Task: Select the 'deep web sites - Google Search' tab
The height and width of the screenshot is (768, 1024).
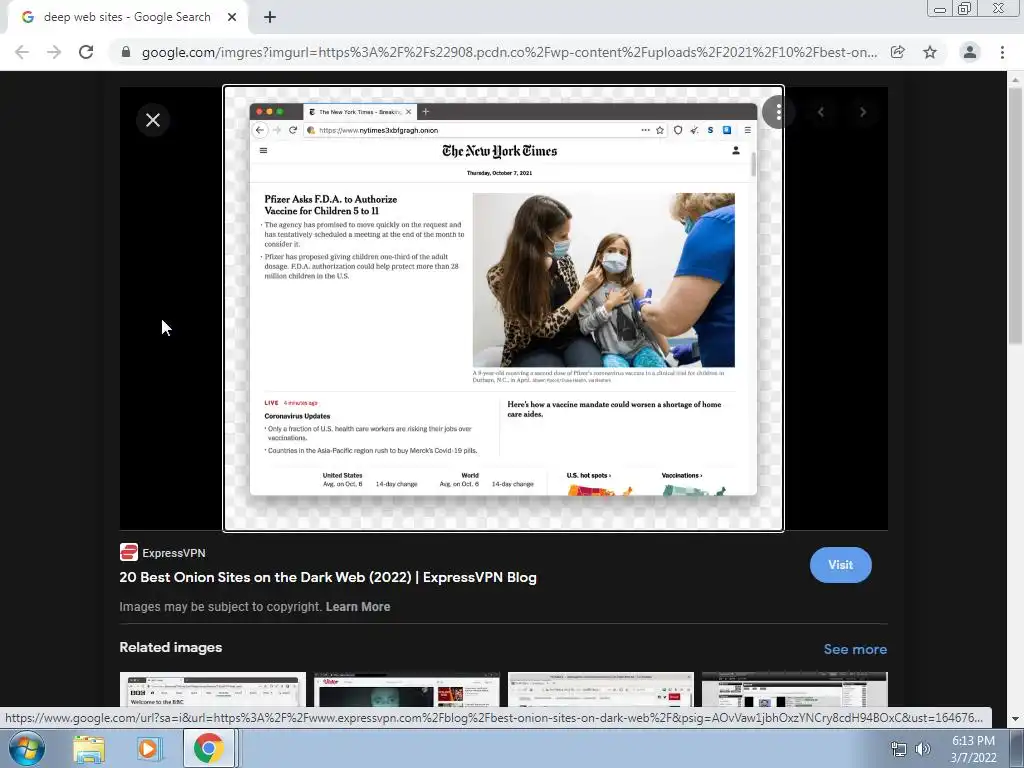Action: 127,17
